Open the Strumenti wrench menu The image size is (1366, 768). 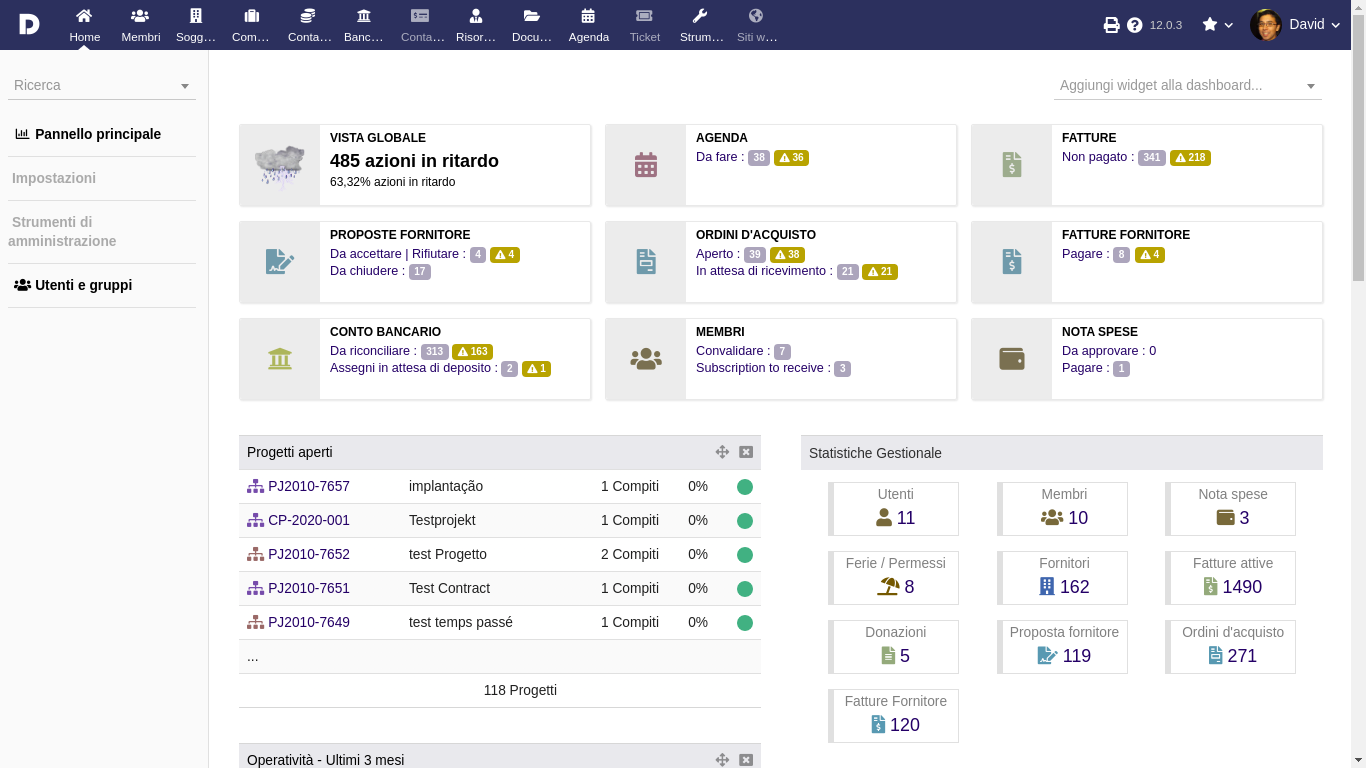point(701,25)
